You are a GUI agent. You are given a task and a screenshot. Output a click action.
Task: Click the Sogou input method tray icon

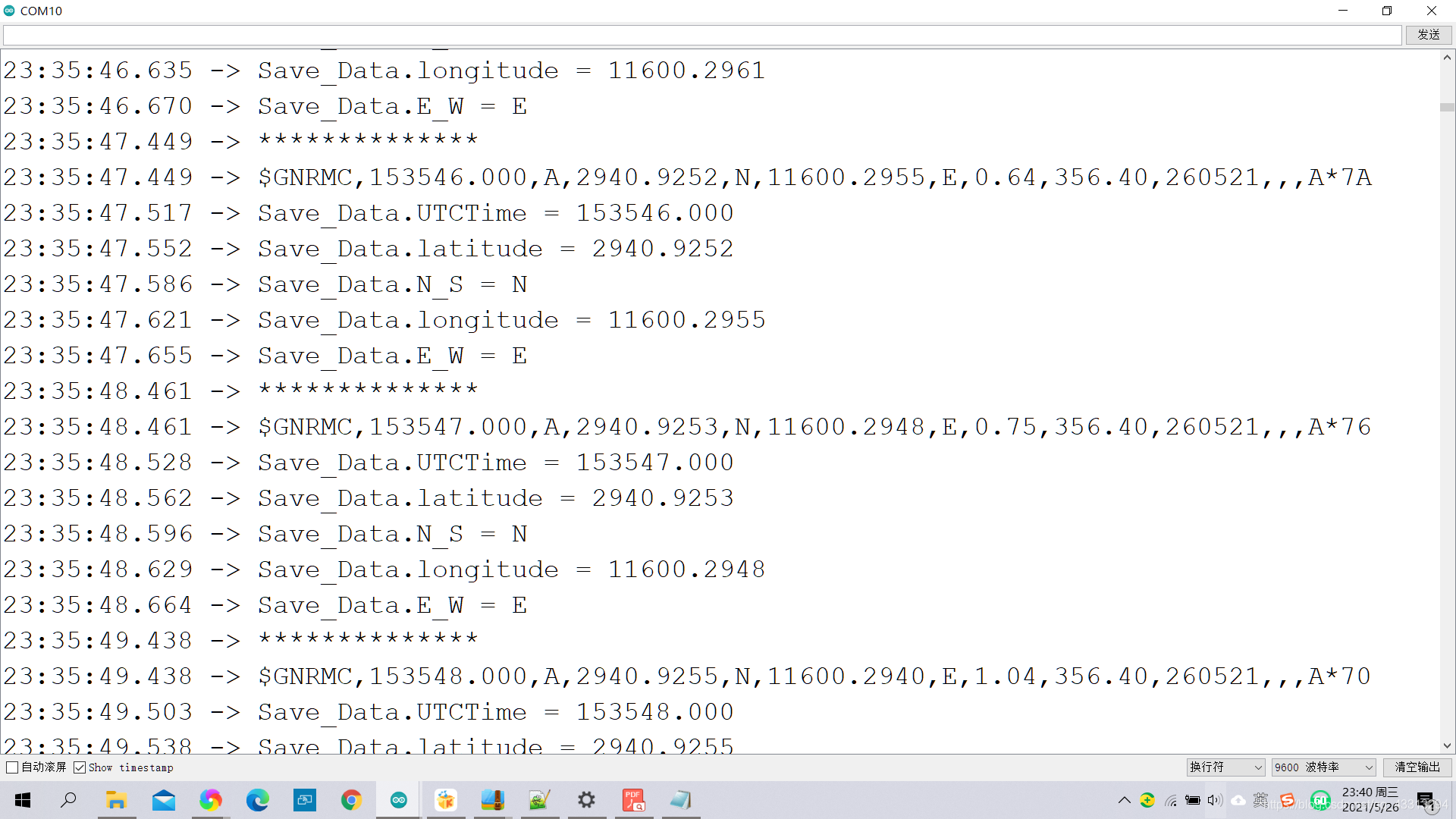(x=1288, y=800)
